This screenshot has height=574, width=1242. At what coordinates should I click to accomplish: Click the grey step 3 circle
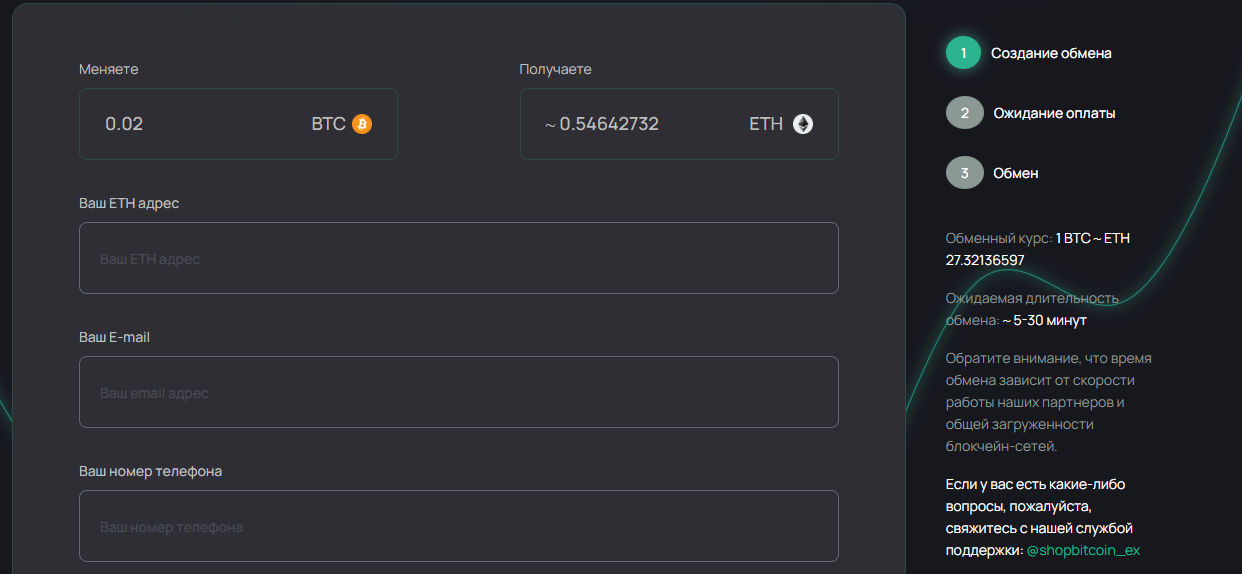[x=964, y=173]
